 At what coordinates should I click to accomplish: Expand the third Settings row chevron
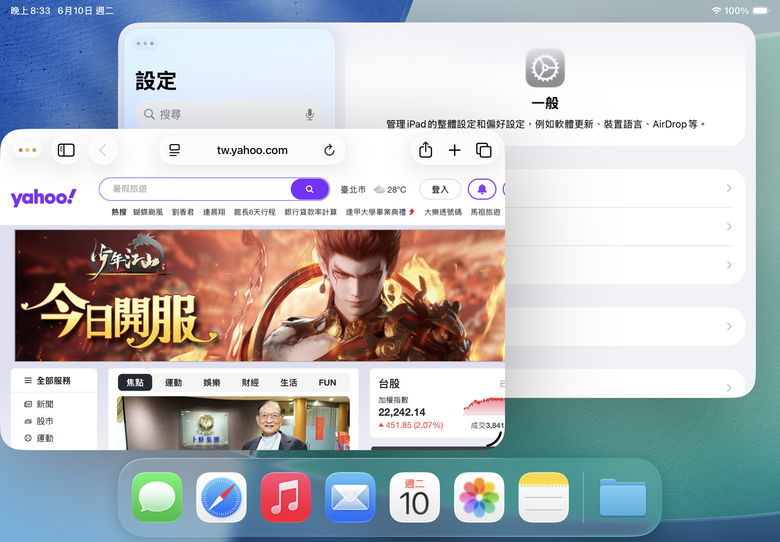[729, 265]
